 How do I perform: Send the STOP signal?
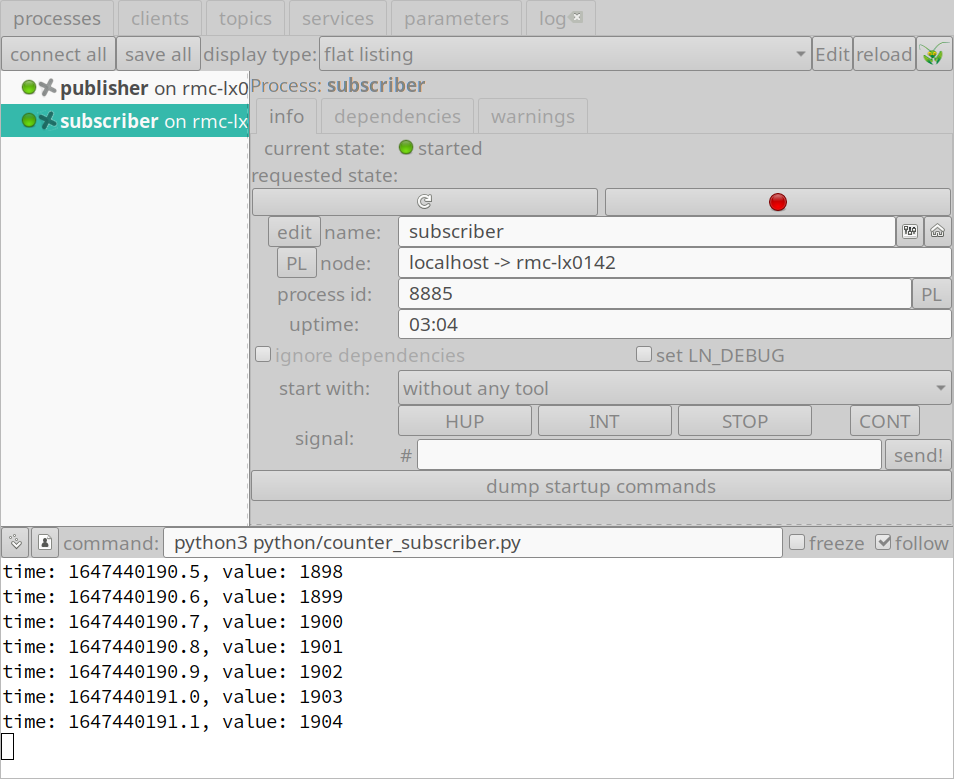point(745,421)
